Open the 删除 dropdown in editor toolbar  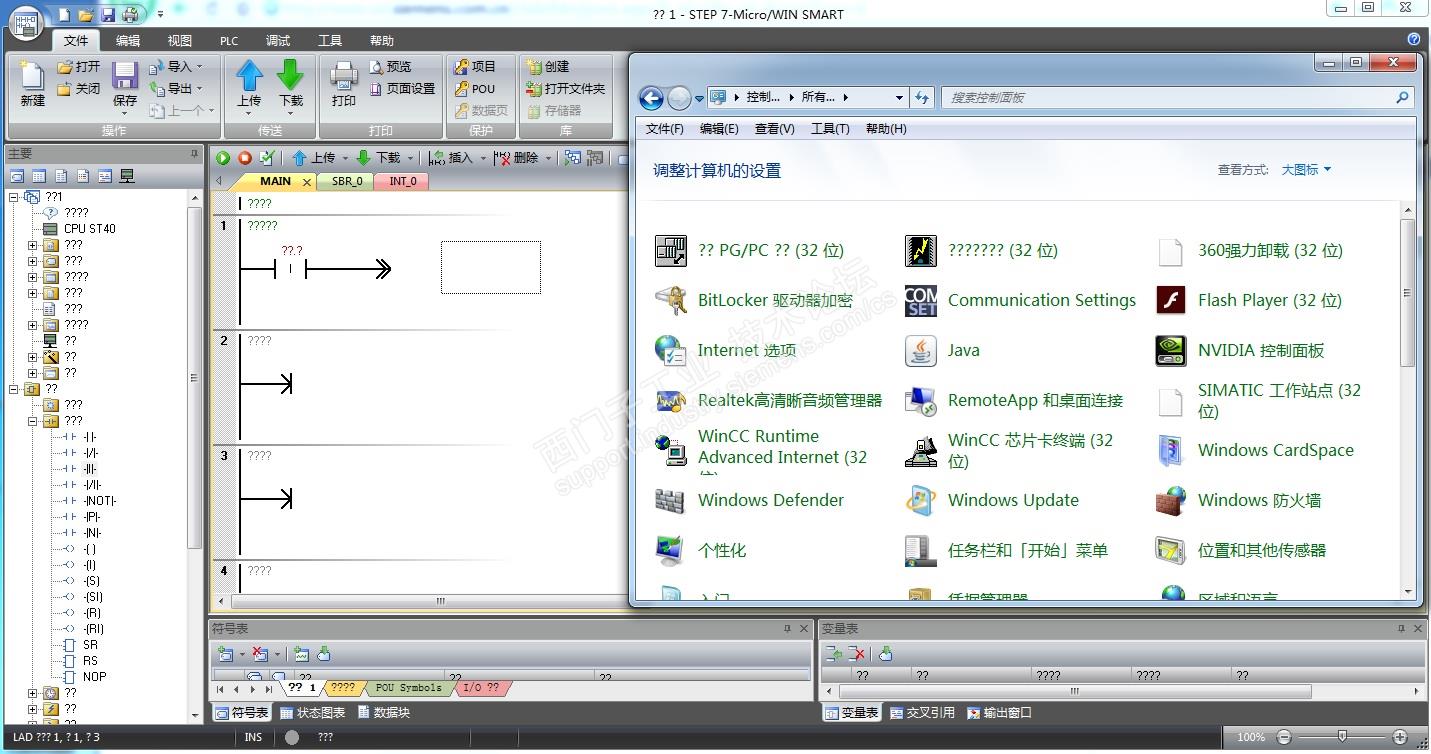[549, 158]
